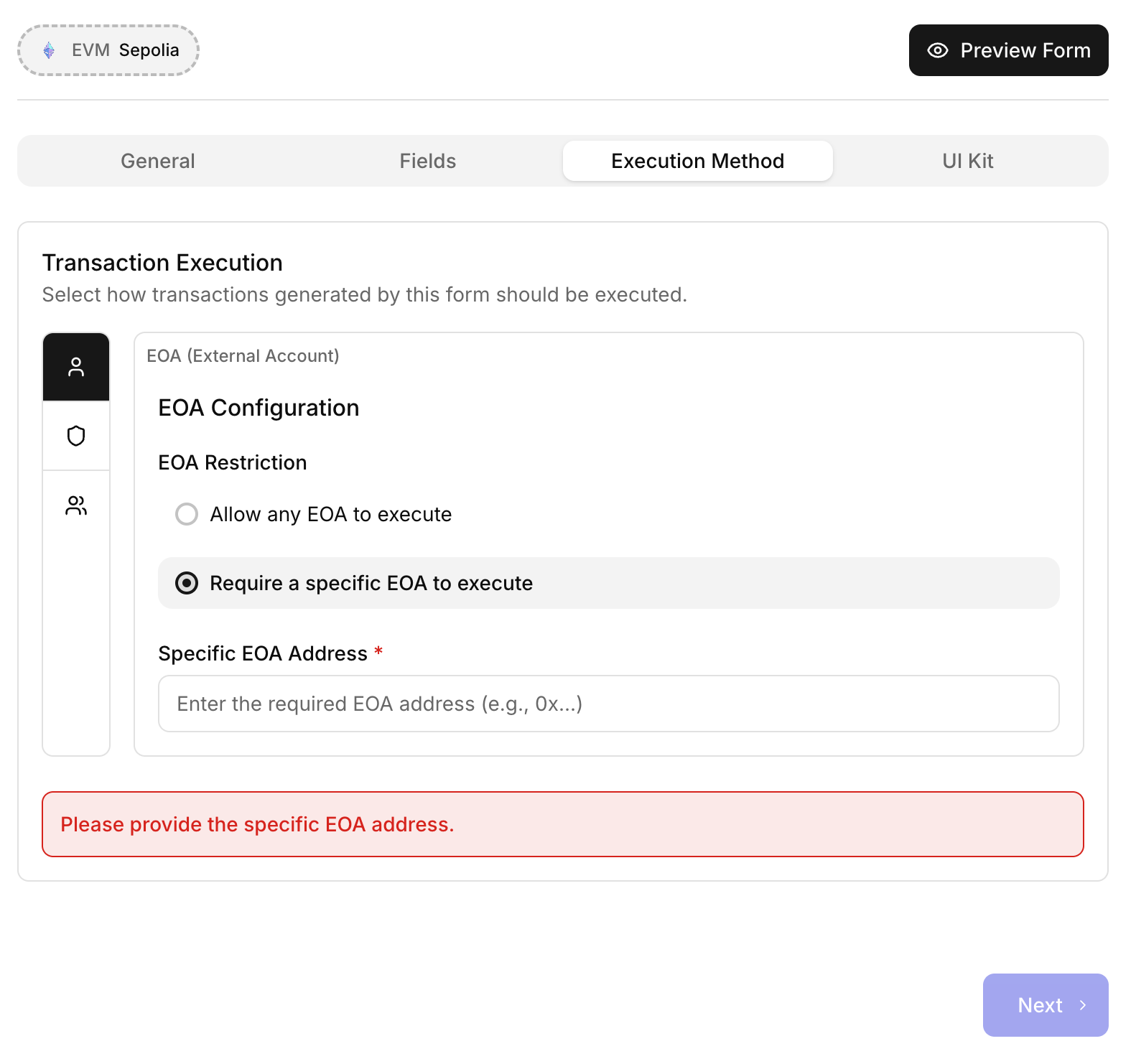
Task: Click the red asterisk beside Specific EOA Address
Action: [378, 653]
